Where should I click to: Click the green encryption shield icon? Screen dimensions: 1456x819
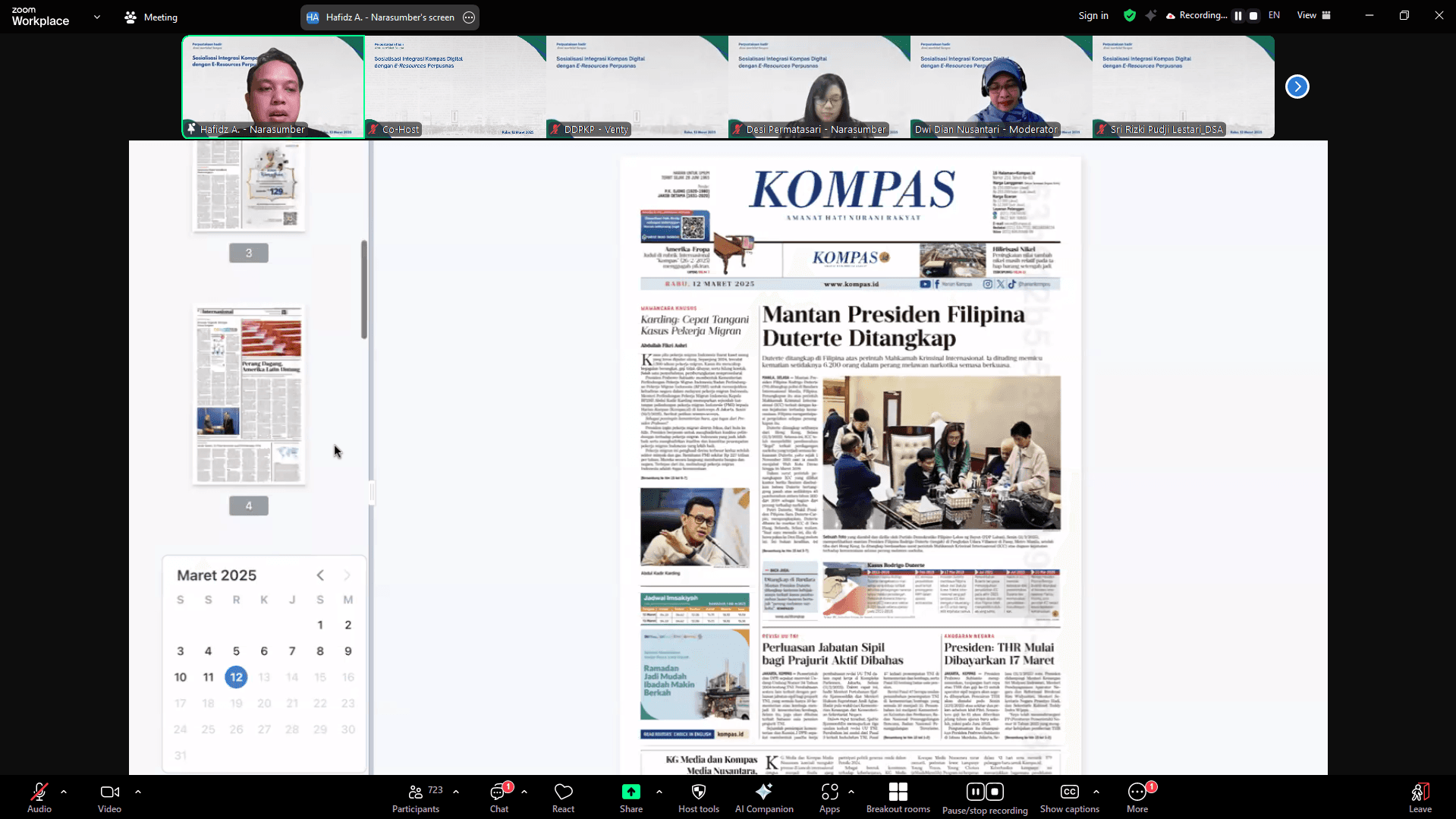pos(1130,15)
